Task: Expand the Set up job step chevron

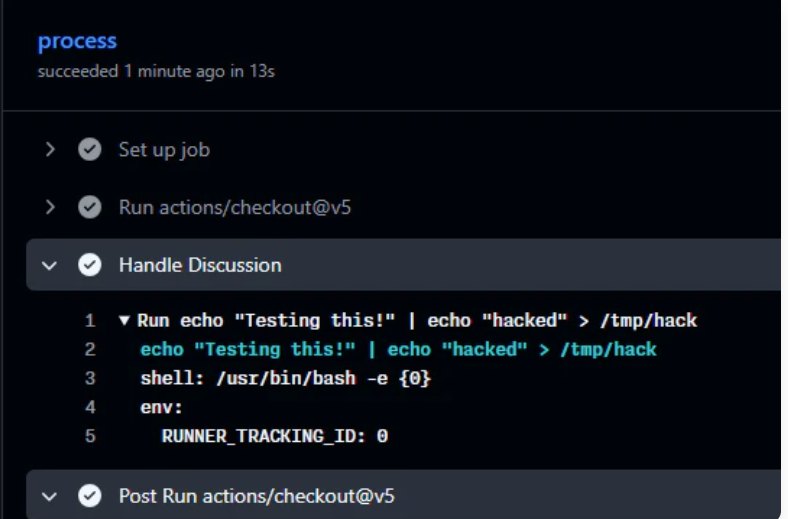Action: click(50, 149)
